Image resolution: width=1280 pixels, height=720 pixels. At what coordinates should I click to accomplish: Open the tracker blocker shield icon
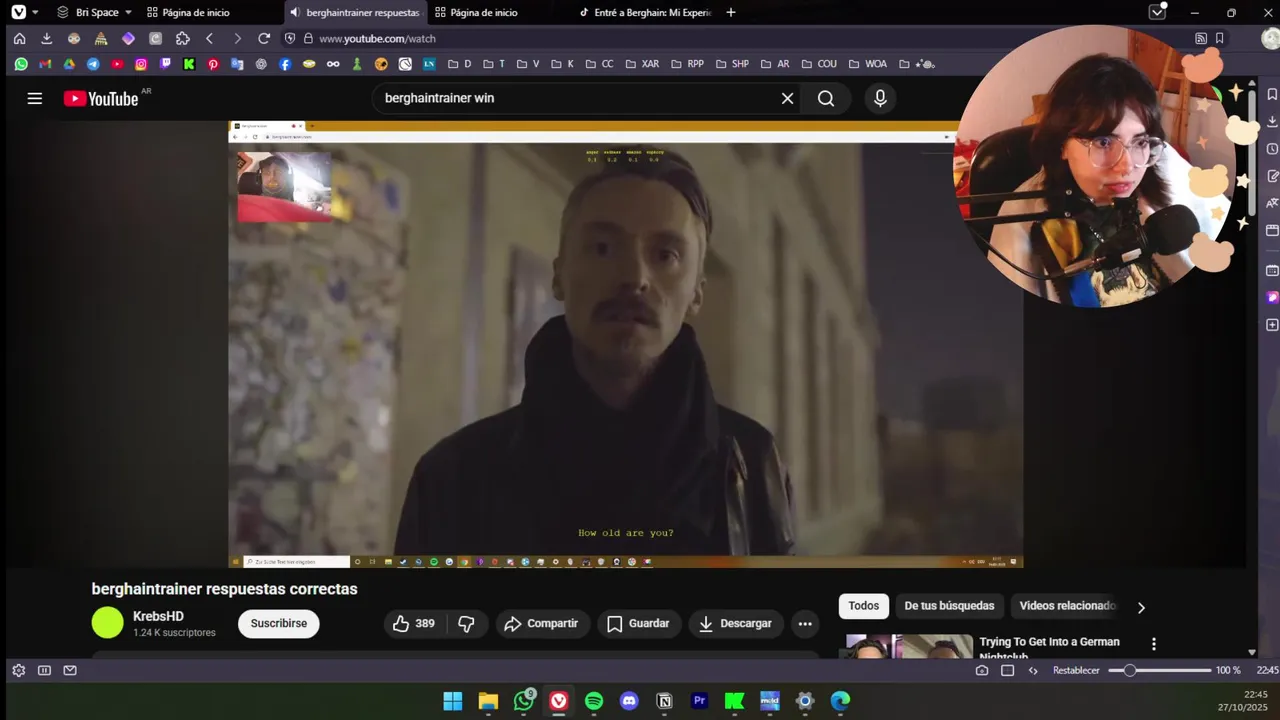click(290, 38)
